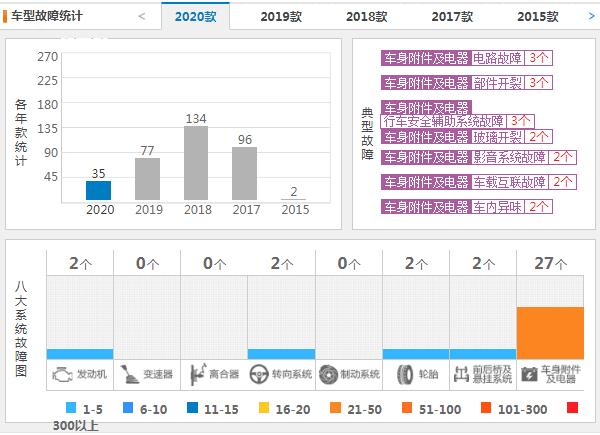Open the 车载互联故障 2个 fault tag
The width and height of the screenshot is (600, 435).
(x=479, y=182)
